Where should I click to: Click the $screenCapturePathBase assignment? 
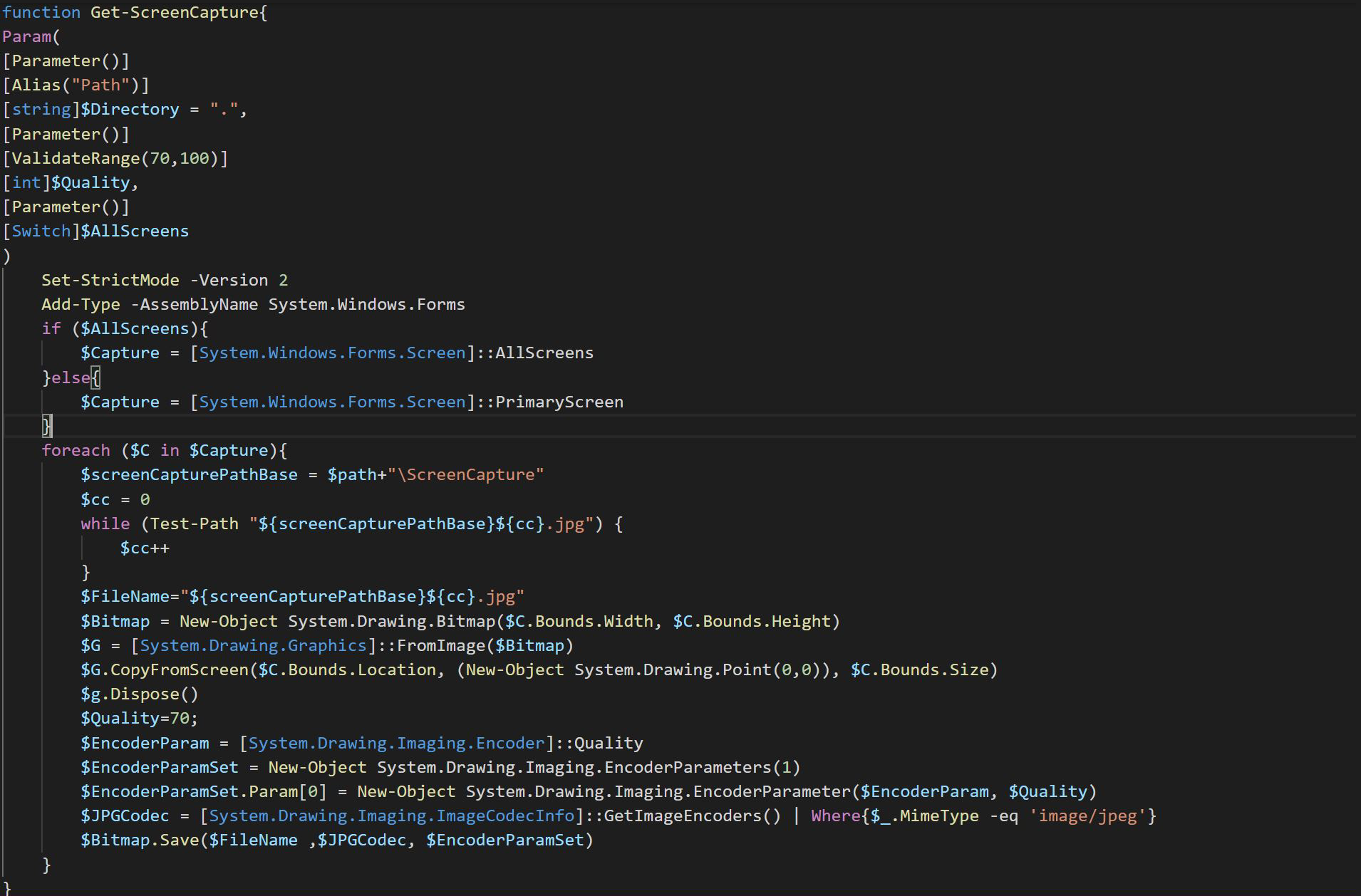pos(189,474)
